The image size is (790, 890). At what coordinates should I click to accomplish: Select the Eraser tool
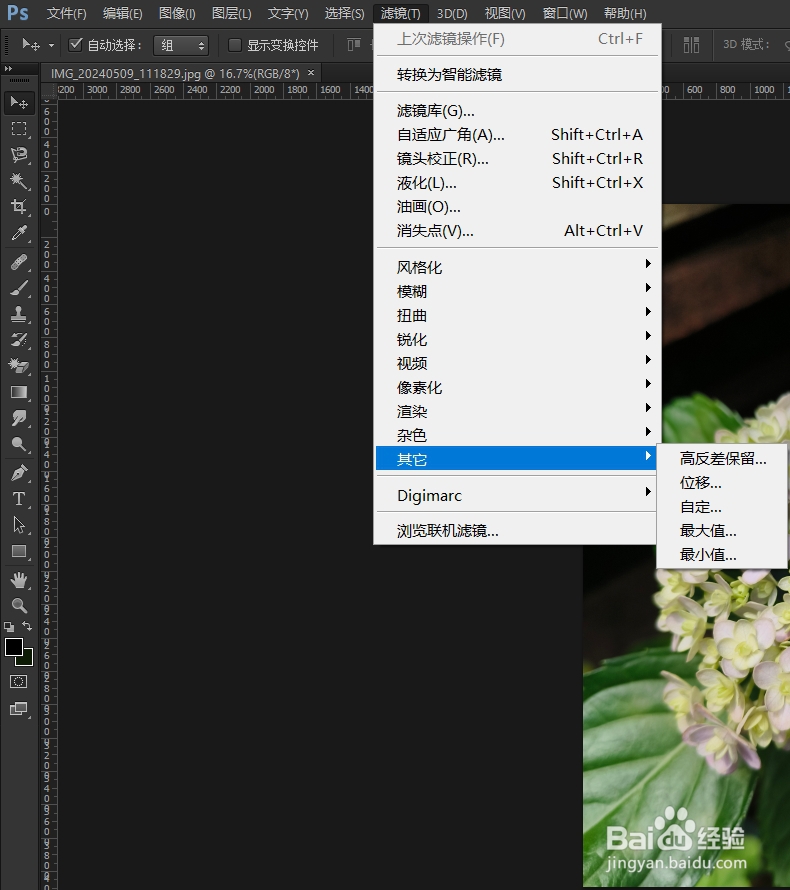(x=19, y=366)
